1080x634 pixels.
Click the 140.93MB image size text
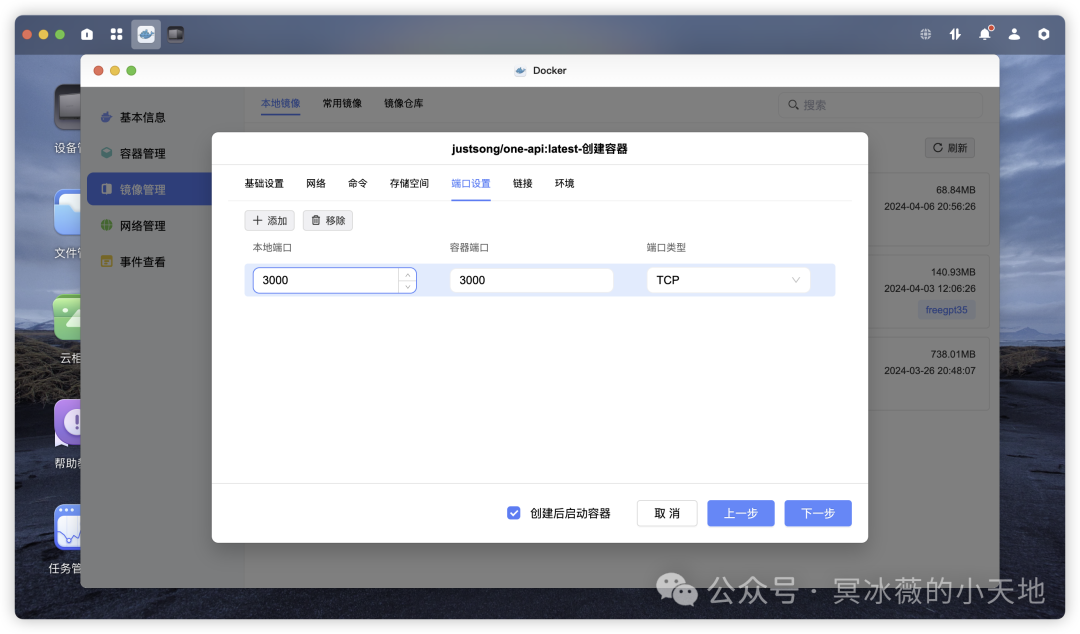tap(953, 272)
